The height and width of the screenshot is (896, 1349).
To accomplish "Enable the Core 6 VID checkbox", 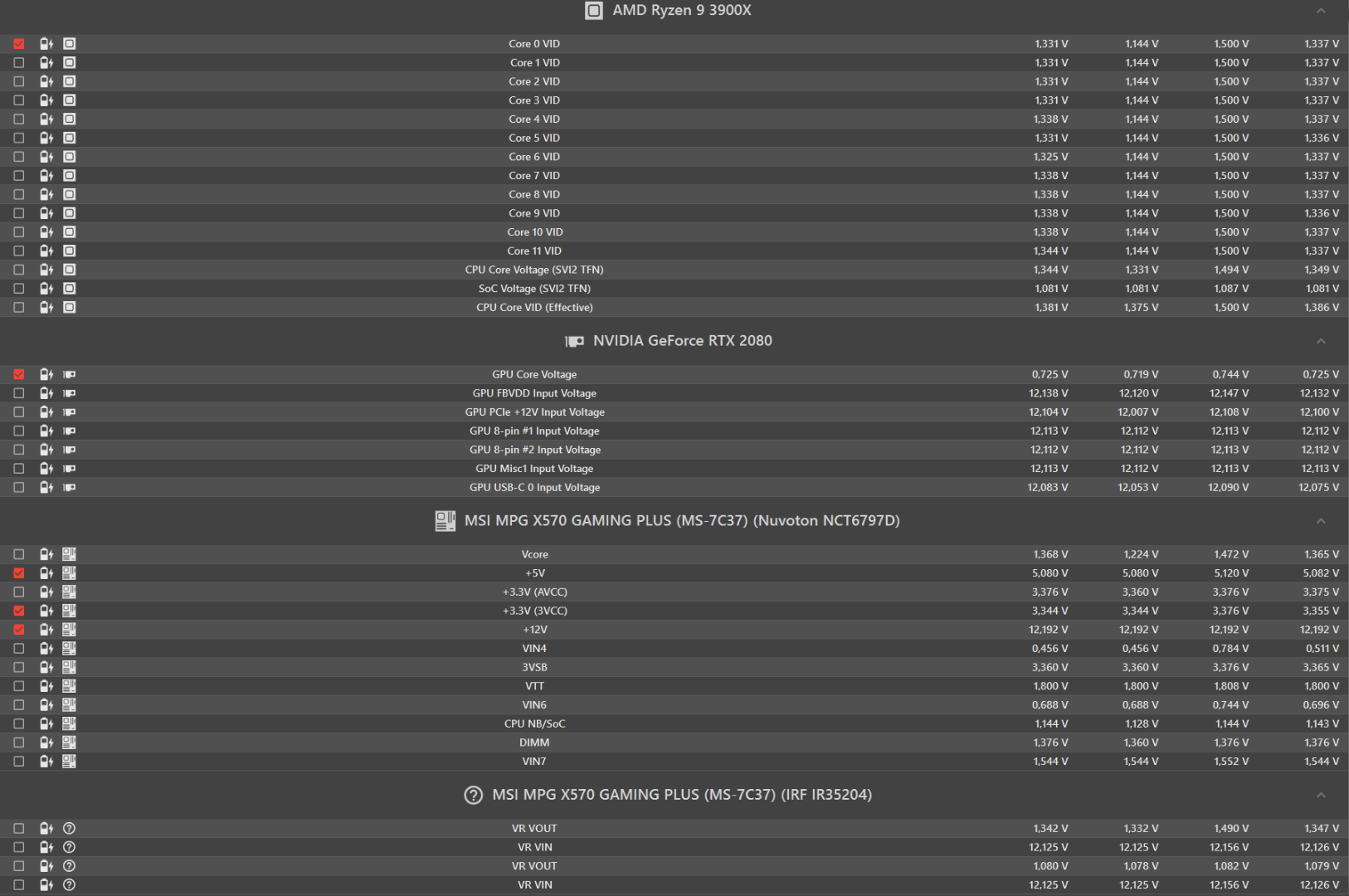I will tap(19, 157).
